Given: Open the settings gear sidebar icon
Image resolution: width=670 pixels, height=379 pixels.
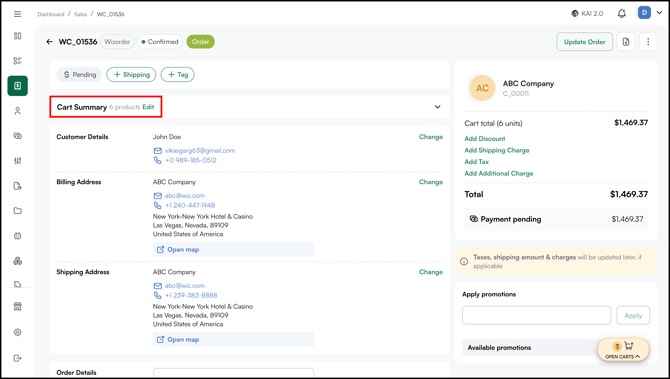Looking at the screenshot, I should pos(18,332).
